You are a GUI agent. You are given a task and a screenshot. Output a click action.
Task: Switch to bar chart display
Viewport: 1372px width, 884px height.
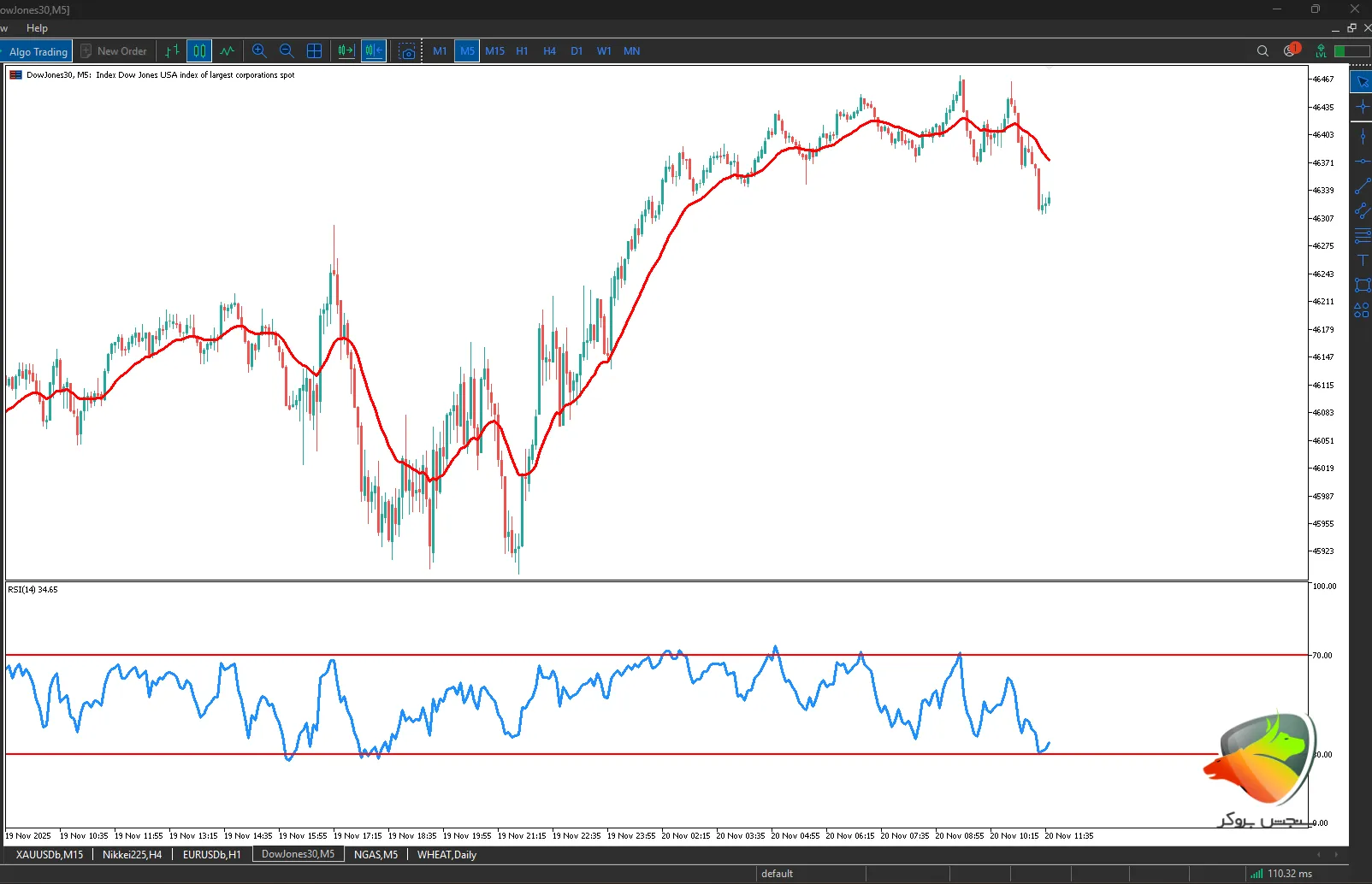(170, 50)
